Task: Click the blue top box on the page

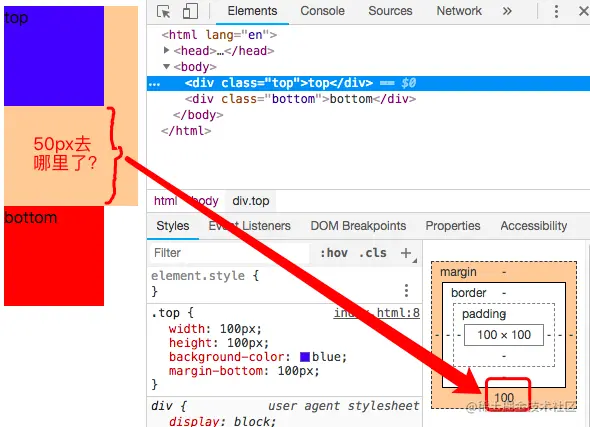Action: tap(54, 56)
